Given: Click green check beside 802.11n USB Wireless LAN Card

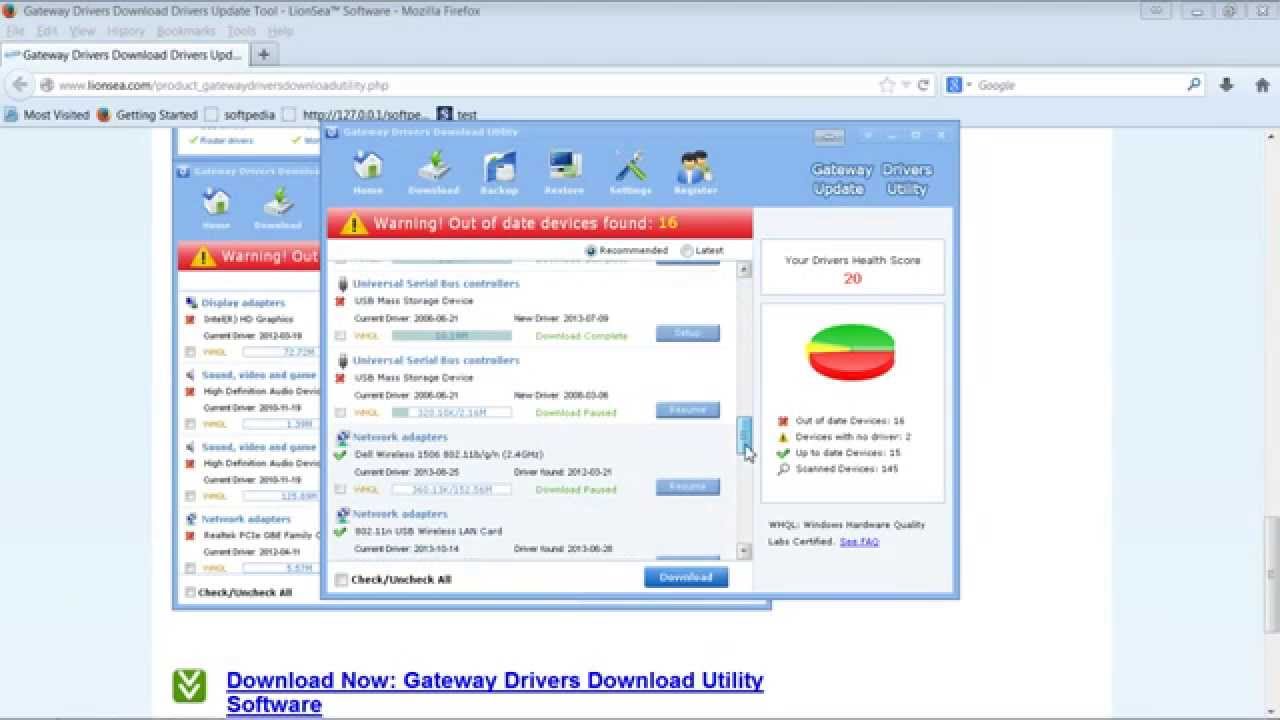Looking at the screenshot, I should [x=340, y=532].
